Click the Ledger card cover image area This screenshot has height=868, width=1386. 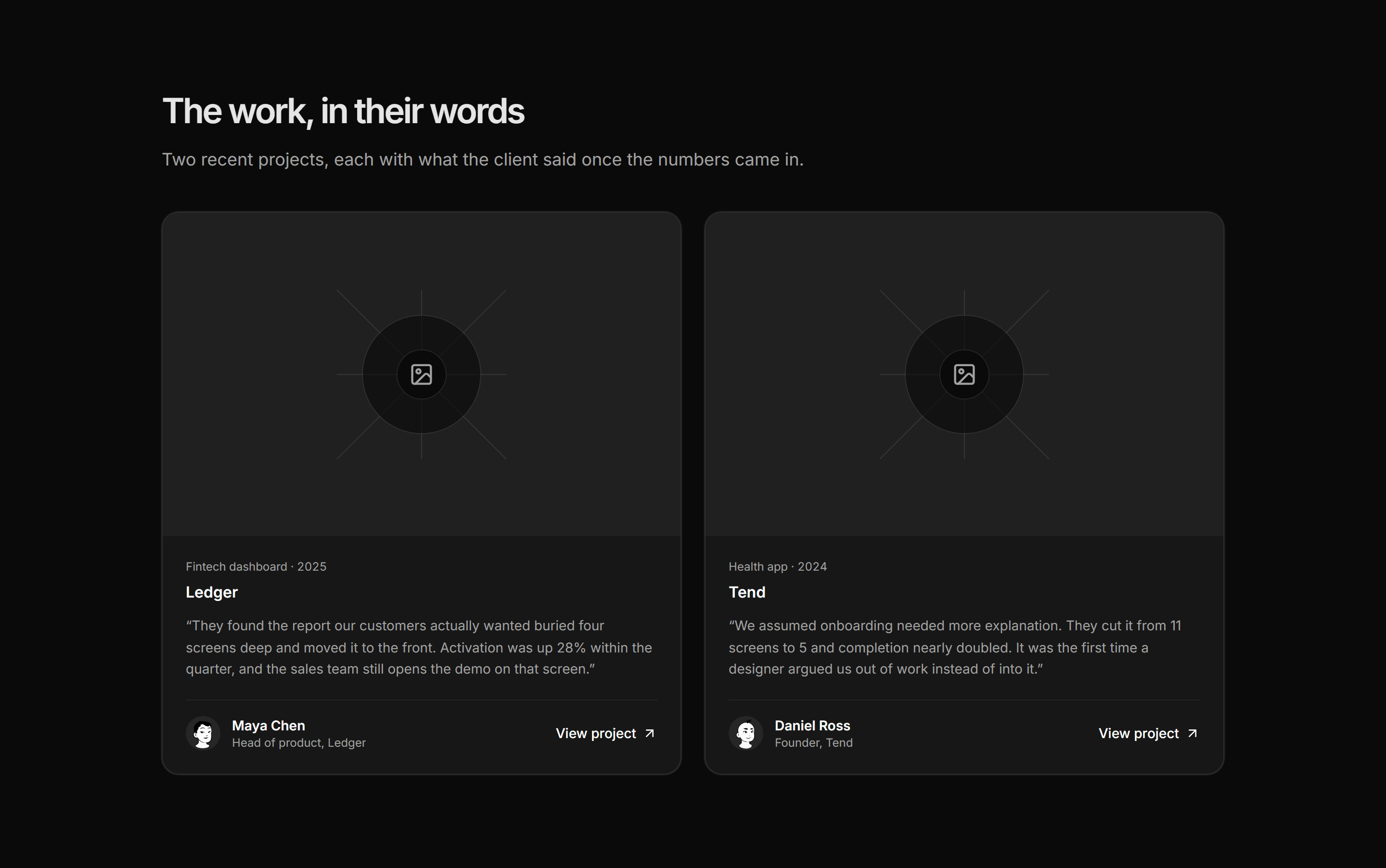[422, 374]
